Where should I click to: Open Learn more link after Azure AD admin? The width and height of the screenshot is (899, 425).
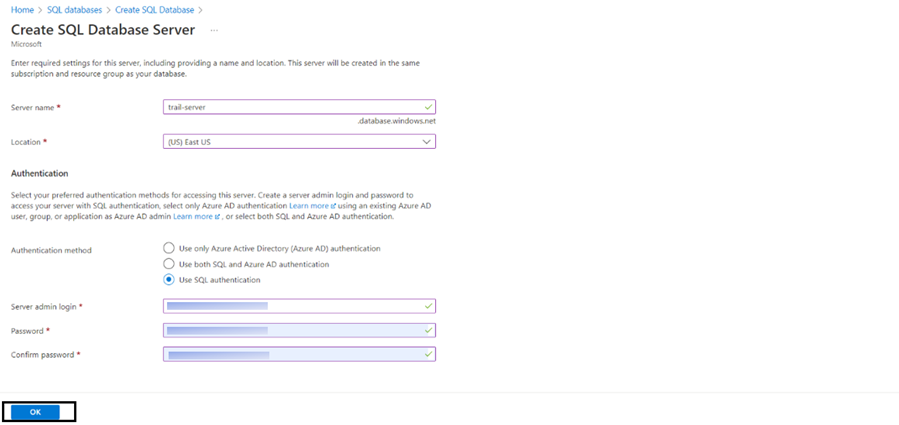(194, 215)
